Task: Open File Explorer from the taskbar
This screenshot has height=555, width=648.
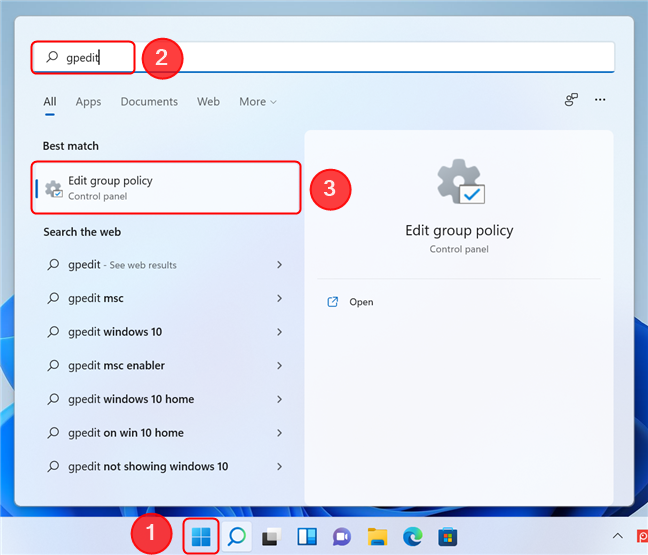Action: click(377, 536)
